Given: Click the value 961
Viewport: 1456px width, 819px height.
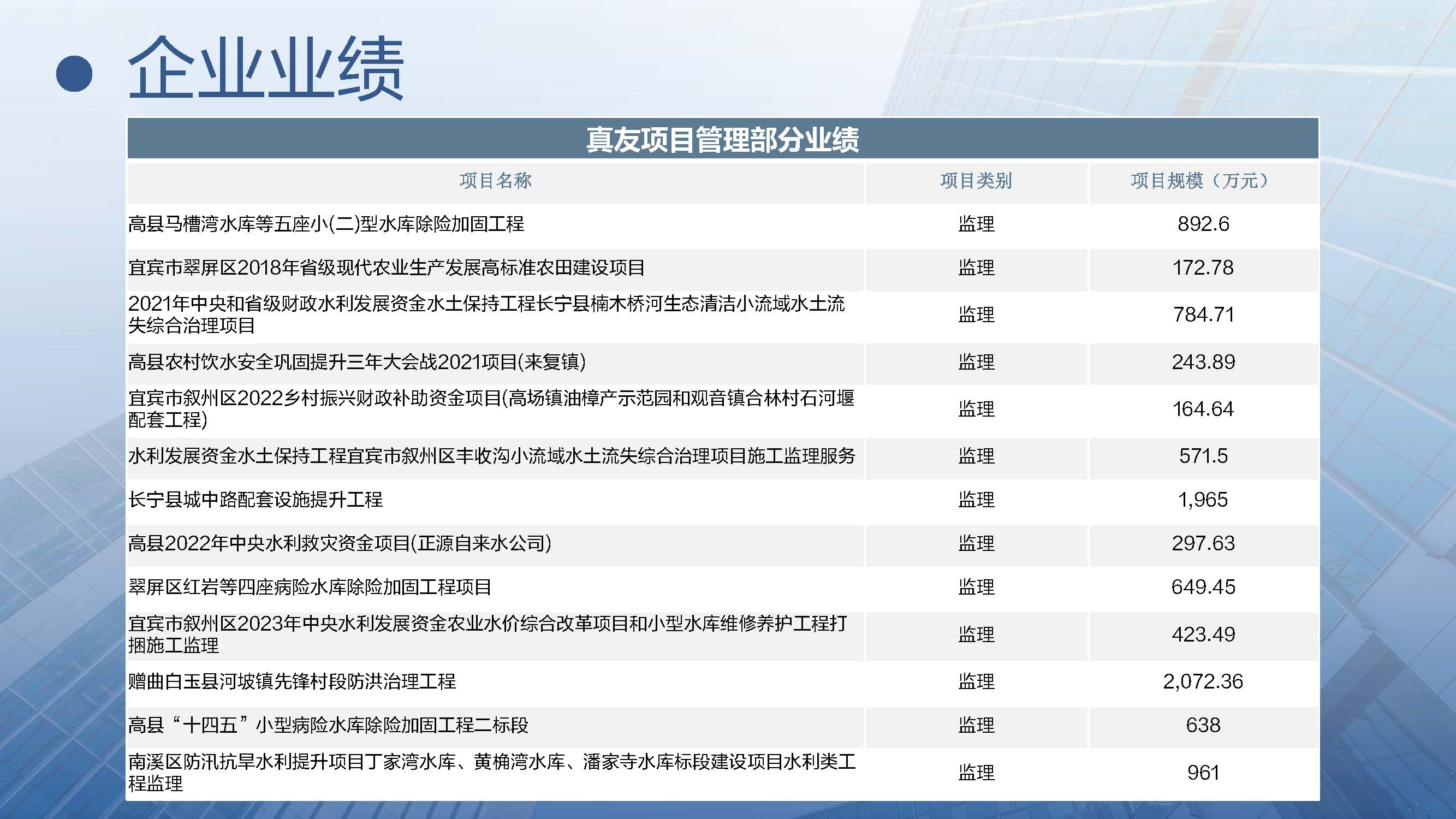Looking at the screenshot, I should [x=1203, y=772].
